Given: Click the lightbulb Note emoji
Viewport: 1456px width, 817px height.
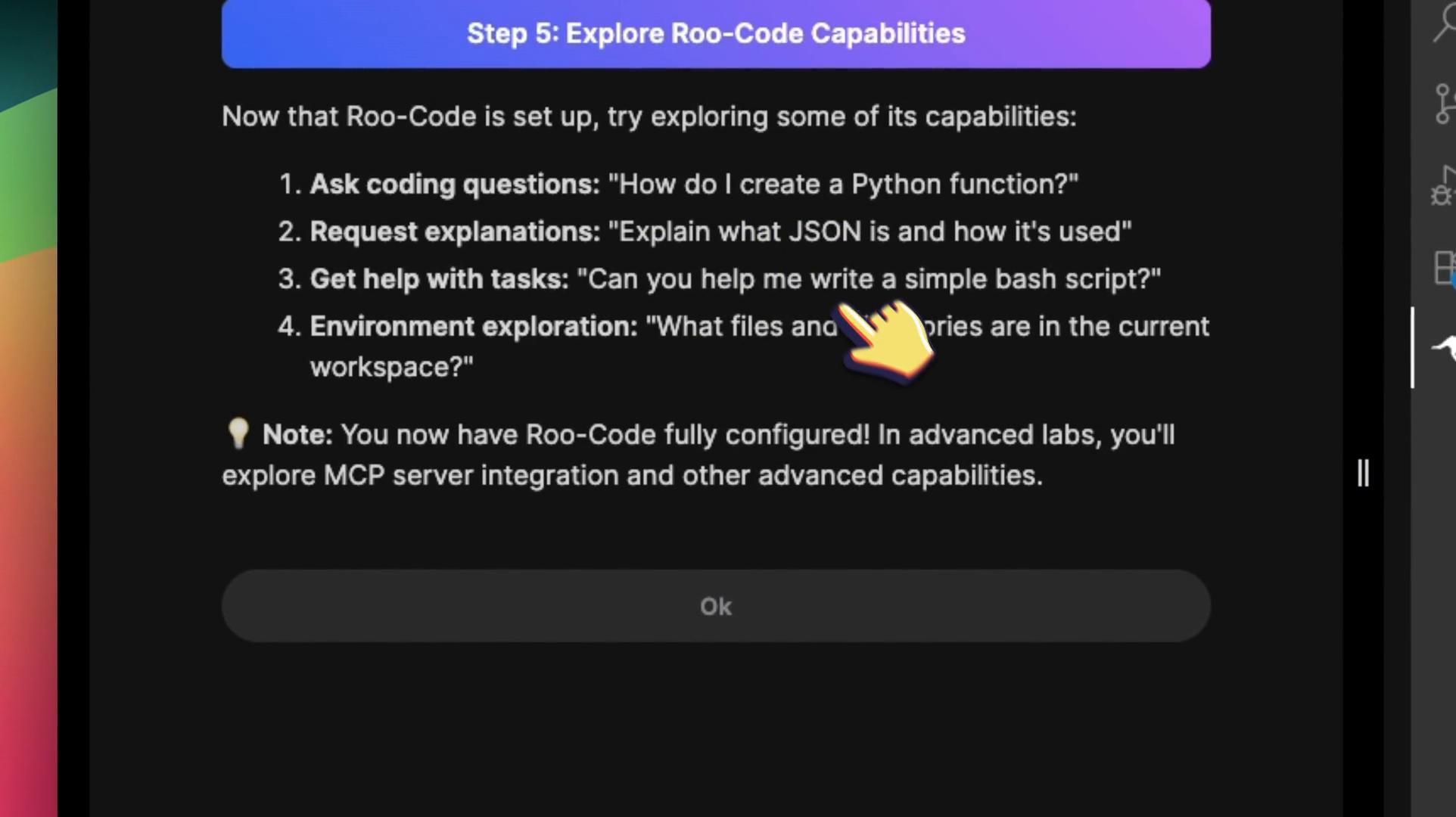Looking at the screenshot, I should click(x=238, y=434).
